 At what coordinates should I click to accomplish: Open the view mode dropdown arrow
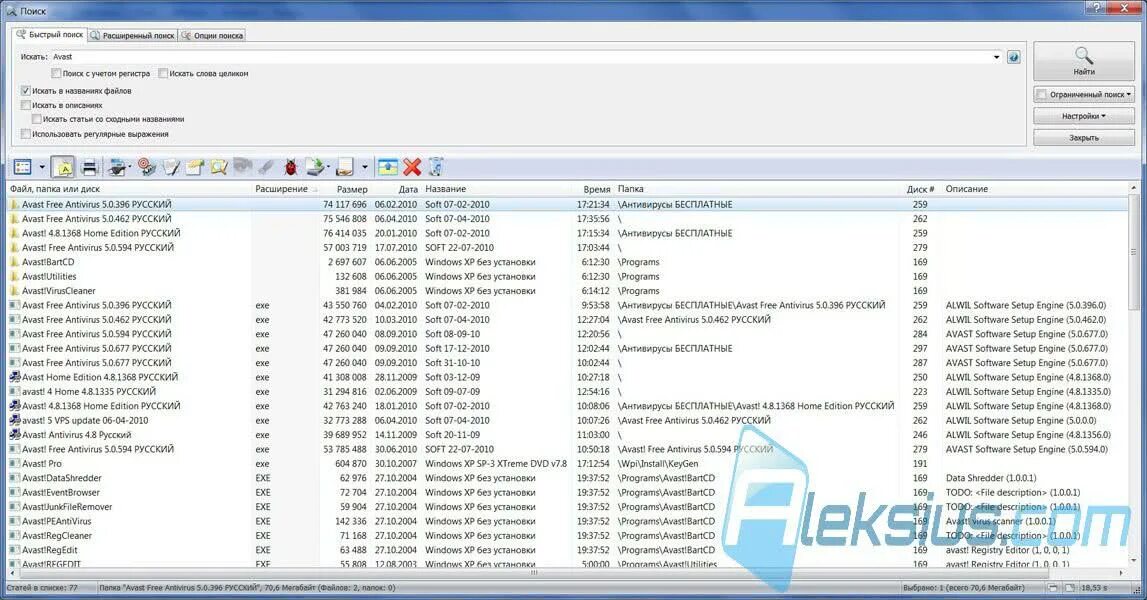coord(42,168)
